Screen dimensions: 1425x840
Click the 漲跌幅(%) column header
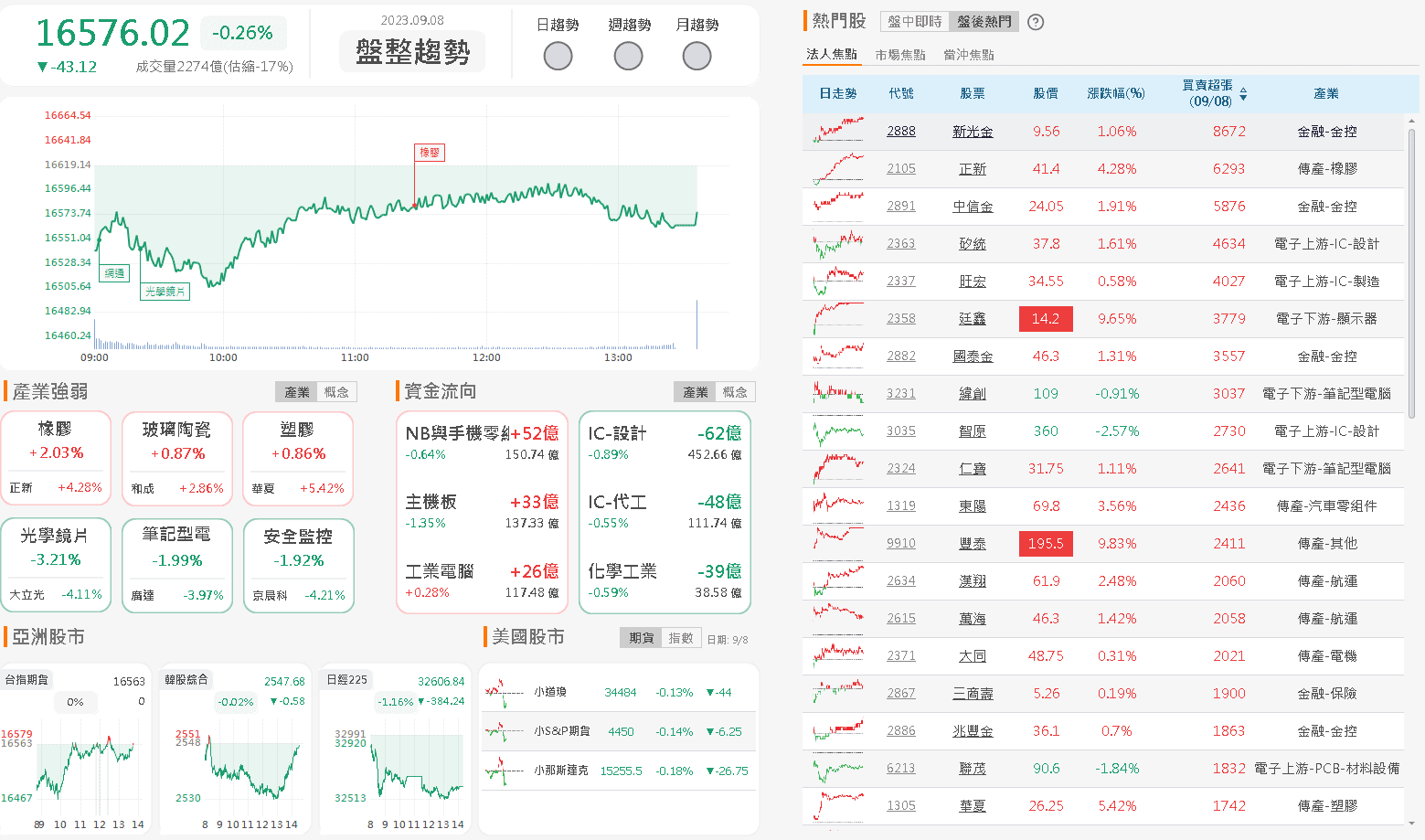pos(1116,93)
